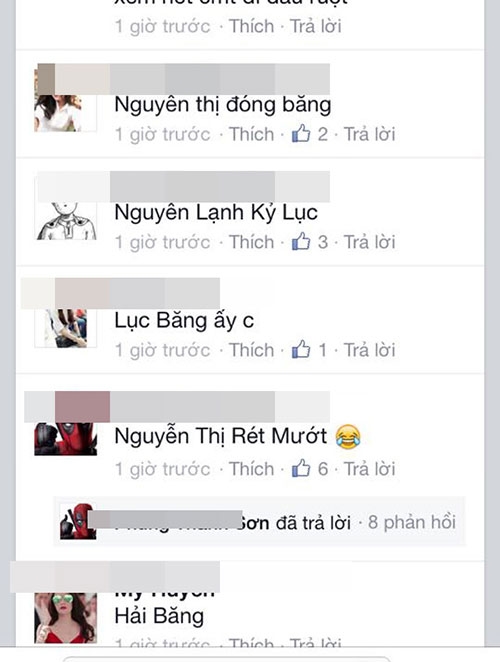
Task: Click 'Trả lời' on the topmost partial comment
Action: (x=315, y=26)
